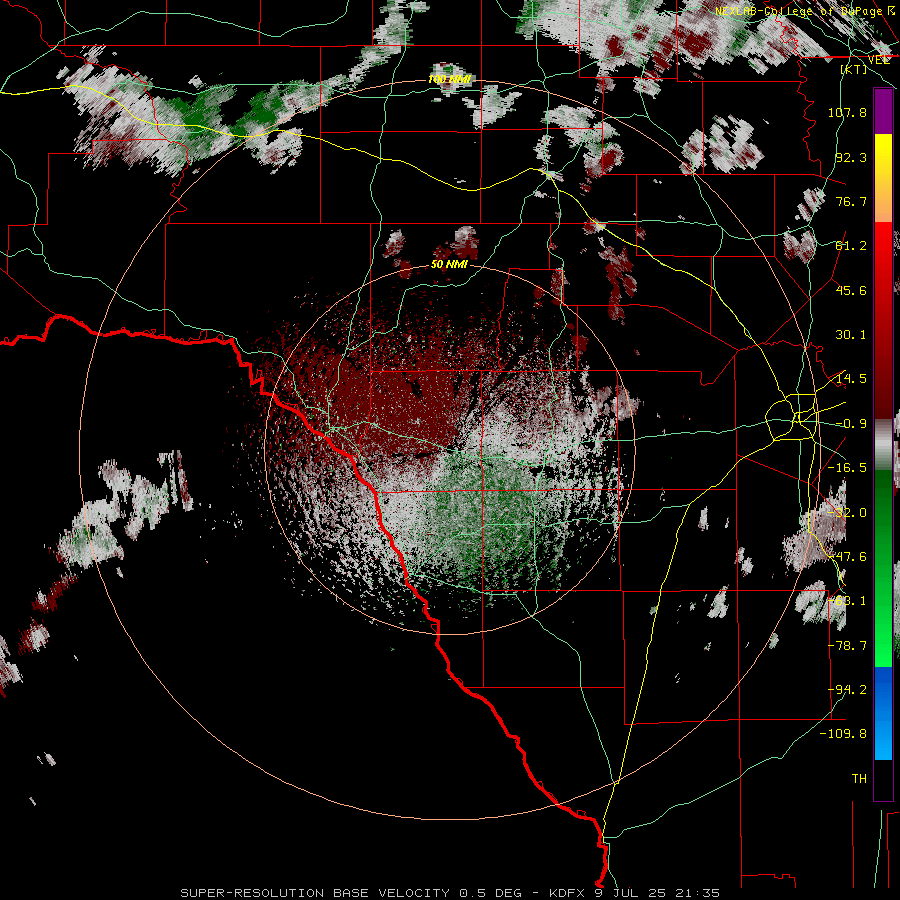Click the "SUPER-RESOLUTION BASE VELOCITY" caption text

313,893
